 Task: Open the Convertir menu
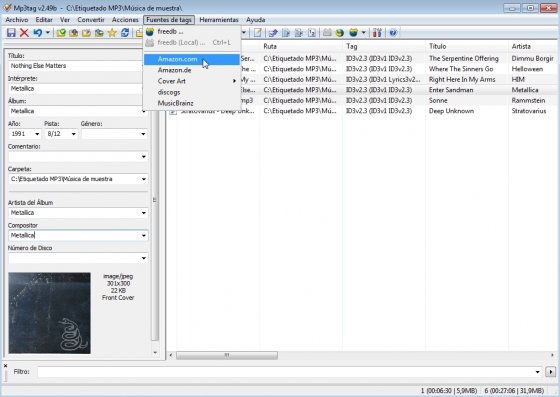(x=91, y=20)
